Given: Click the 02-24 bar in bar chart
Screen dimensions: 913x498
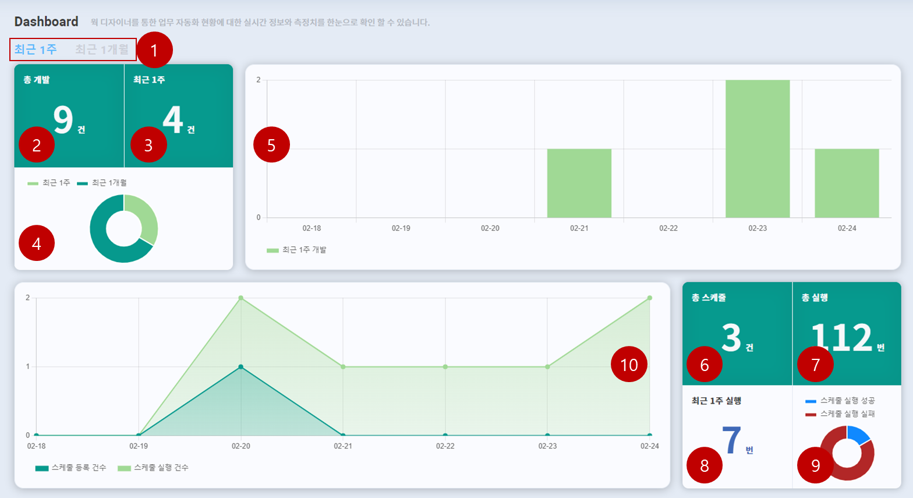Looking at the screenshot, I should coord(847,183).
